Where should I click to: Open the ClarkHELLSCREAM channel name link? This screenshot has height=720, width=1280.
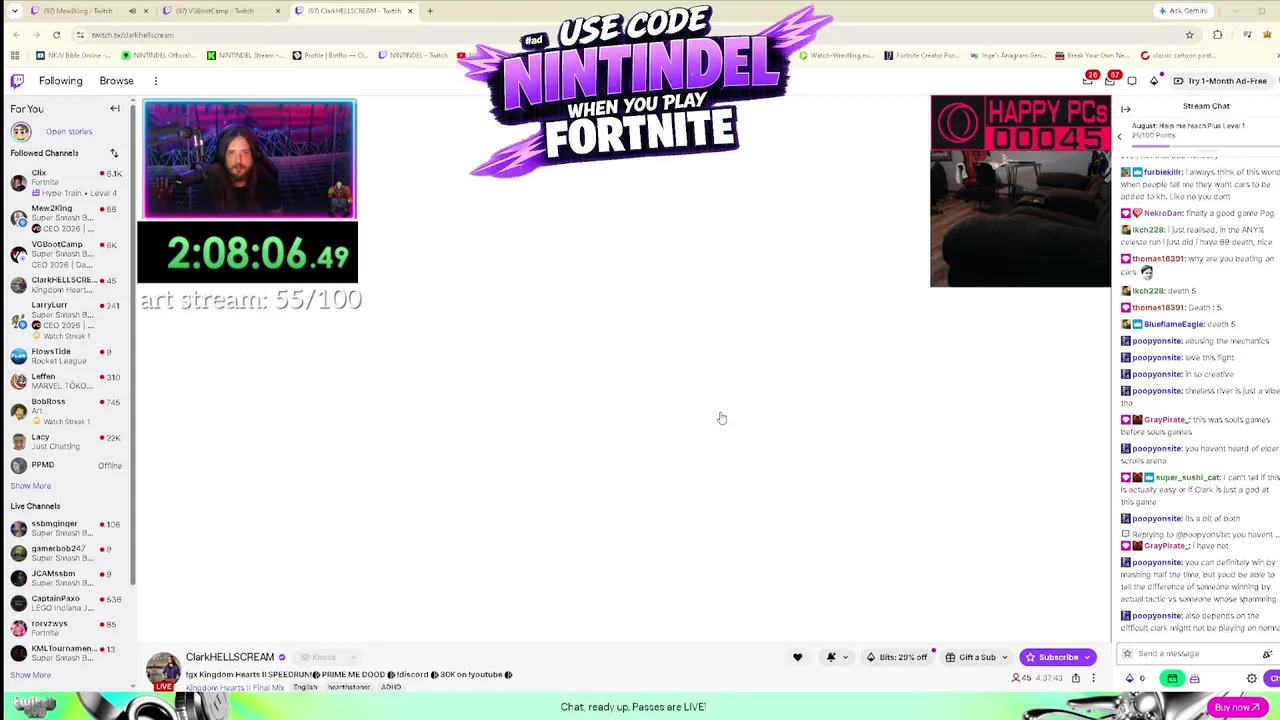229,657
